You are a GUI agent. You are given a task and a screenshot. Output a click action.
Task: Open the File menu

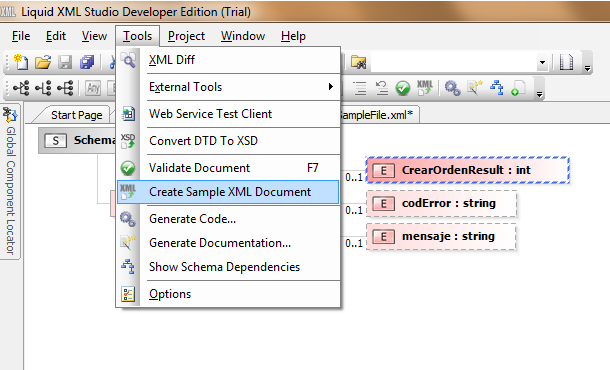[x=21, y=36]
